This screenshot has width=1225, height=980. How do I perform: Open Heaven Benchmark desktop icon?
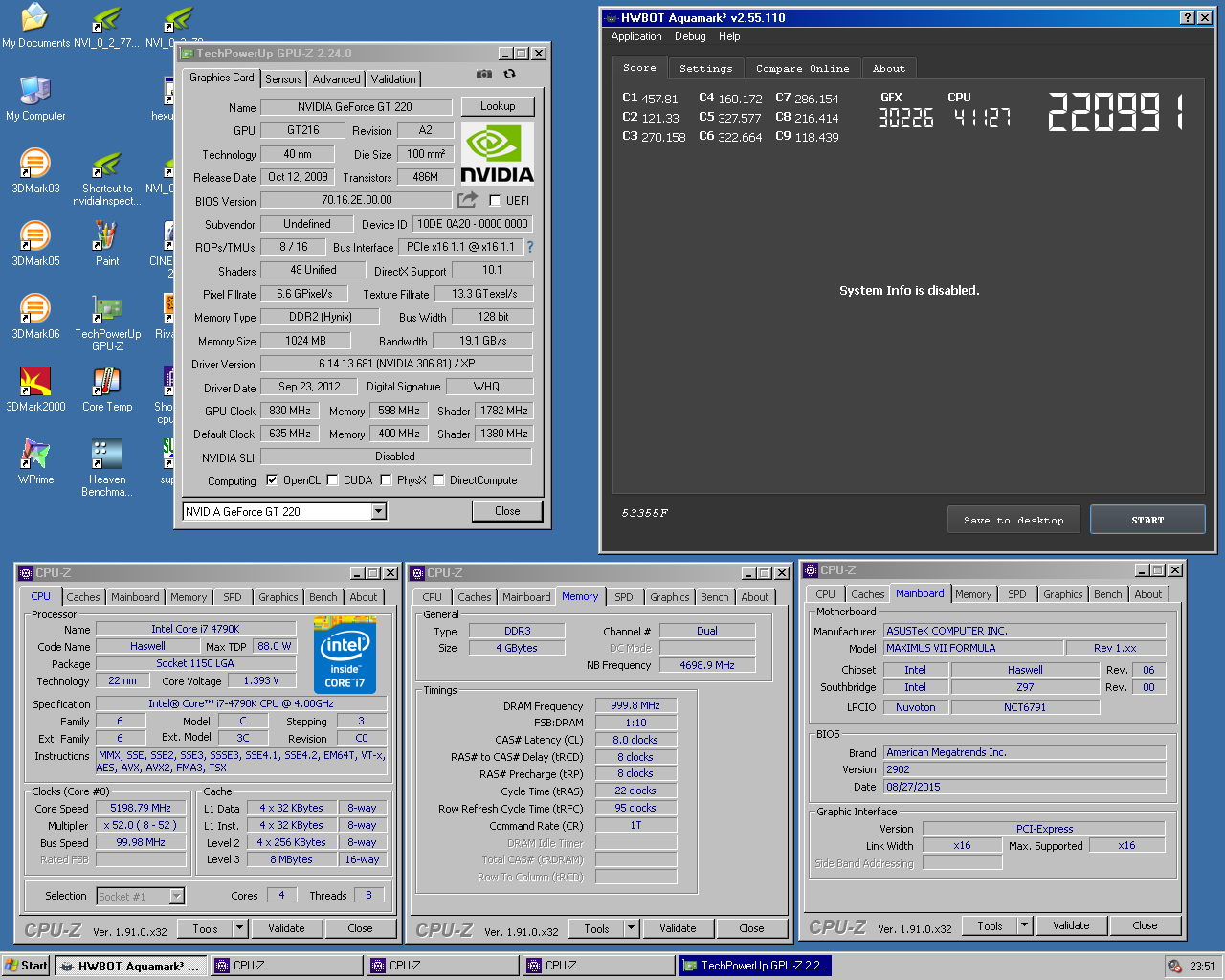click(x=107, y=469)
